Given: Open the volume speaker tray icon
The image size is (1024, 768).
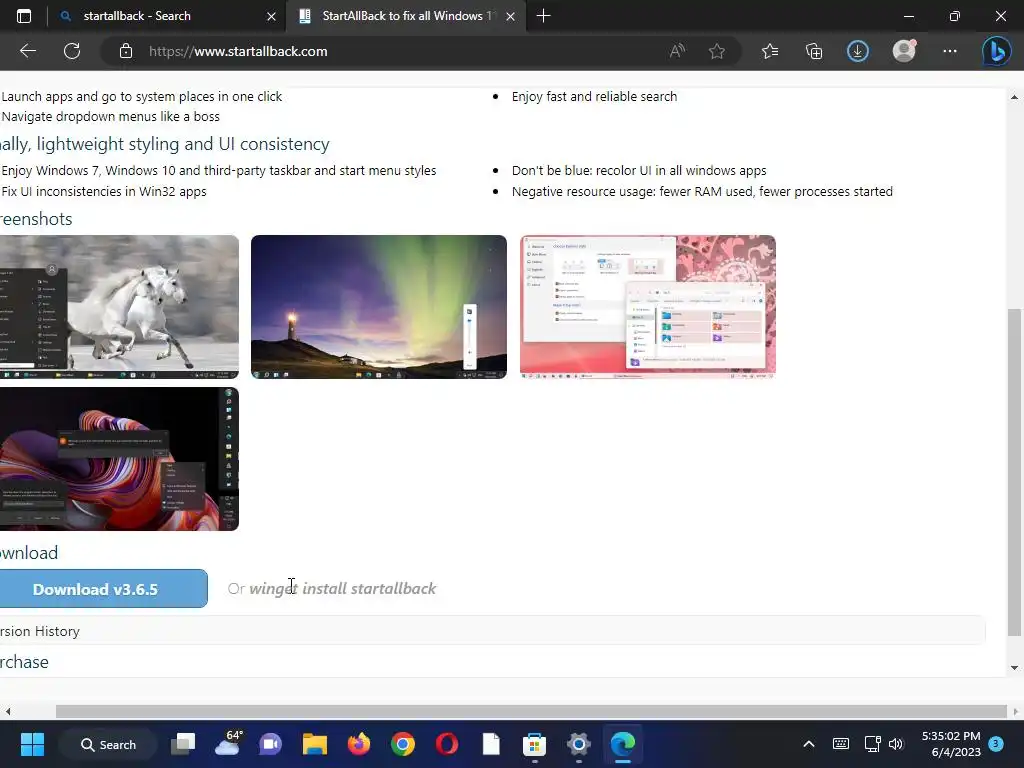Looking at the screenshot, I should 896,744.
